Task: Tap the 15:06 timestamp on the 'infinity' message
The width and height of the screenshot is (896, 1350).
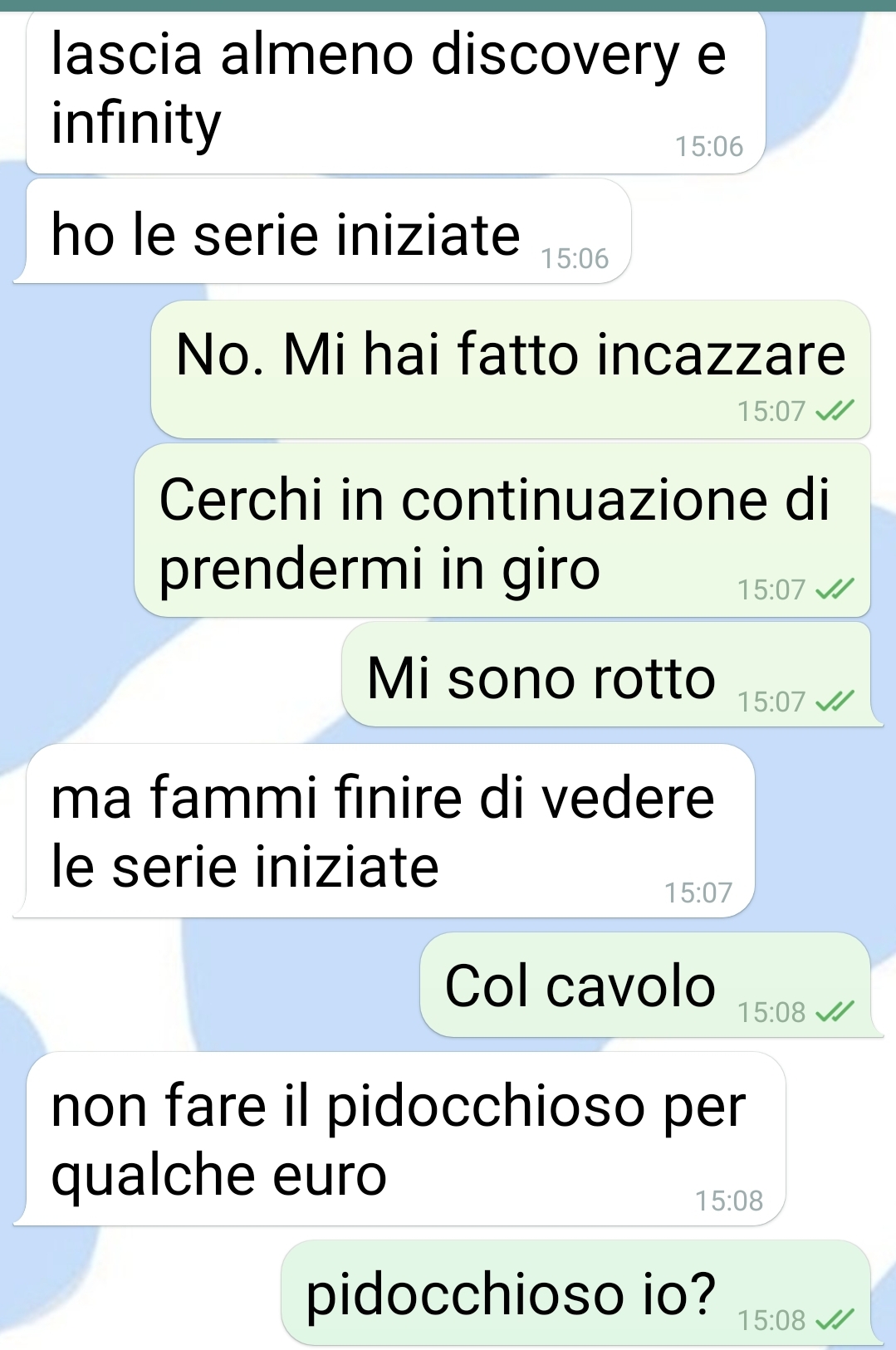Action: click(709, 147)
